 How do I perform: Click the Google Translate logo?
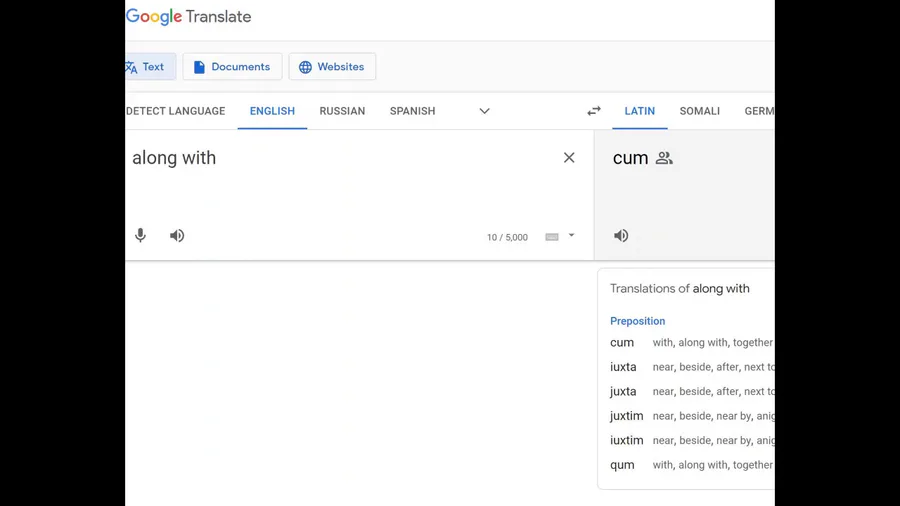coord(189,17)
